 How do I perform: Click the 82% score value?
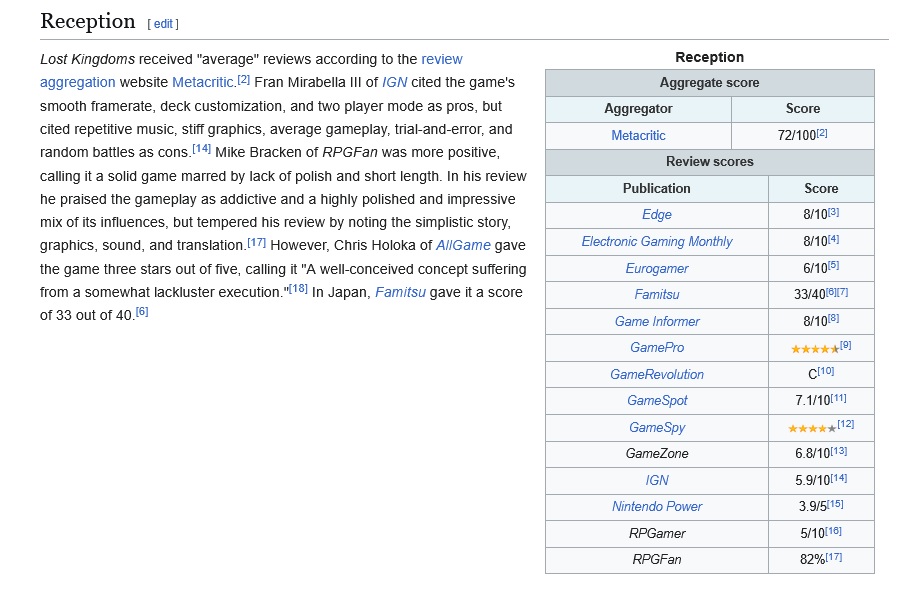[812, 560]
